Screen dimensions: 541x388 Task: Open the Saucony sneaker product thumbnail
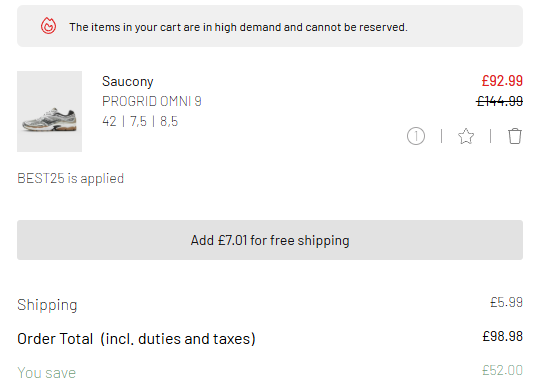[x=49, y=111]
